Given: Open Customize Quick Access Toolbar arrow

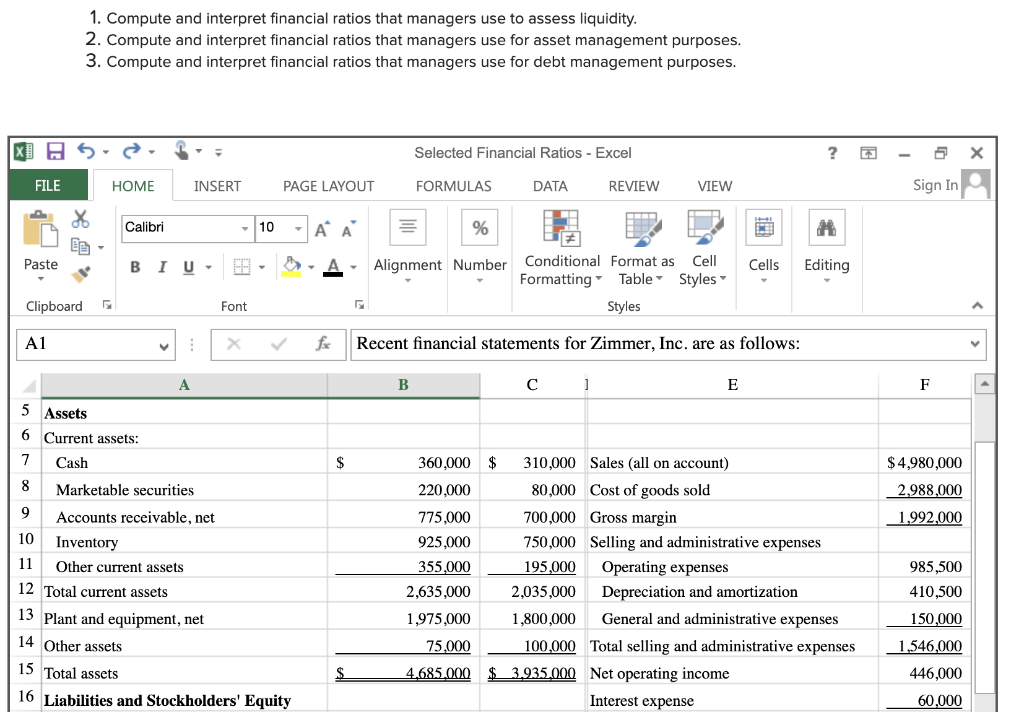Looking at the screenshot, I should click(219, 152).
